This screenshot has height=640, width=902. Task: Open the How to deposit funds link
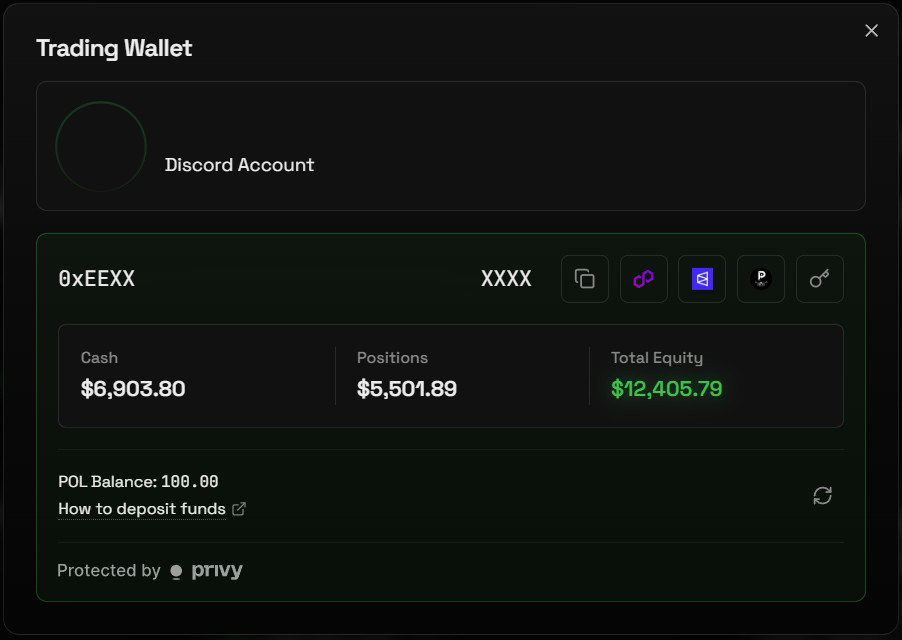pyautogui.click(x=142, y=509)
